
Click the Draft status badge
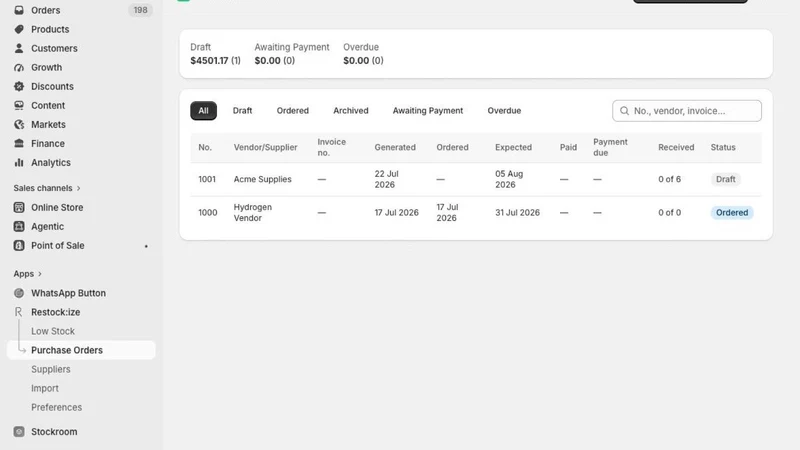pos(726,179)
